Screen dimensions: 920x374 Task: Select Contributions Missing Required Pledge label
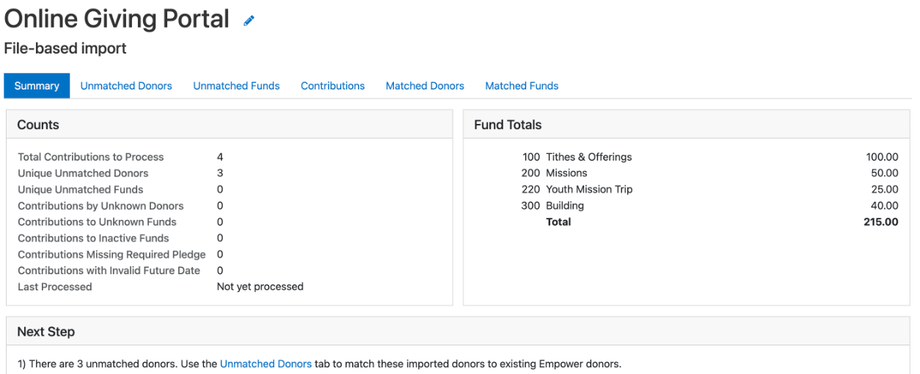pyautogui.click(x=111, y=255)
